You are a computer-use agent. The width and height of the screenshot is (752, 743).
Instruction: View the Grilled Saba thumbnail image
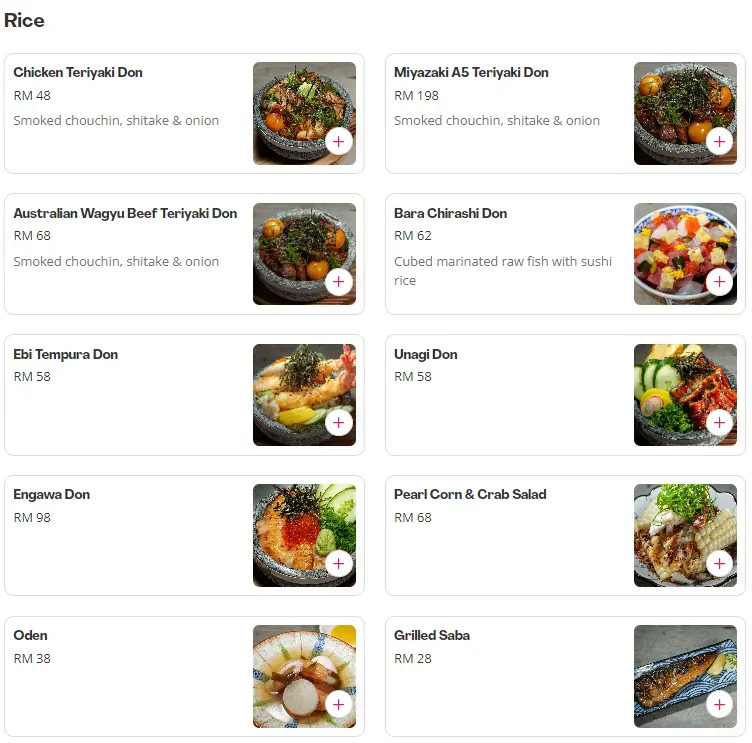(x=685, y=676)
